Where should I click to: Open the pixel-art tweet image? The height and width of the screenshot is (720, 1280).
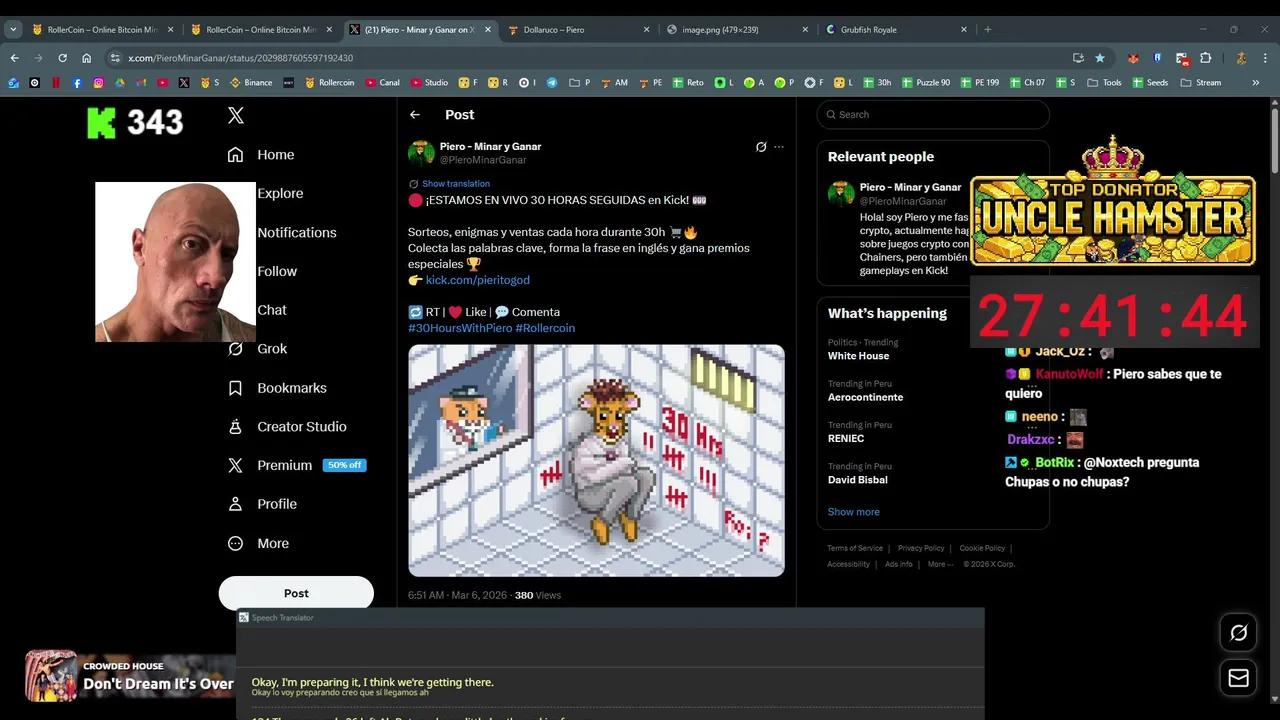[x=596, y=460]
